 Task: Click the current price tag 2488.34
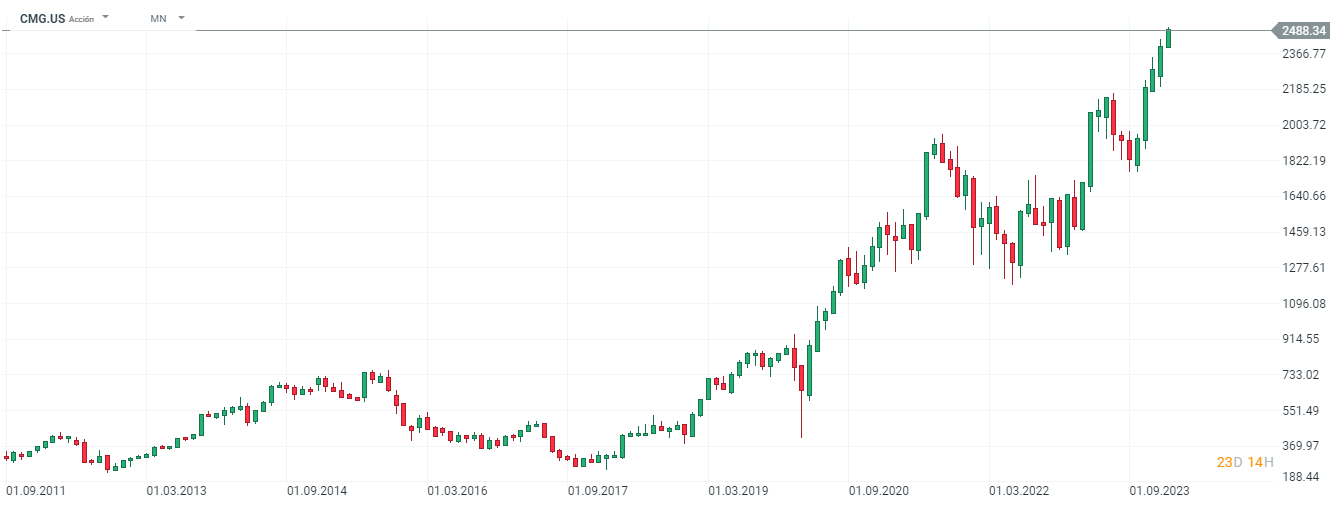1303,31
